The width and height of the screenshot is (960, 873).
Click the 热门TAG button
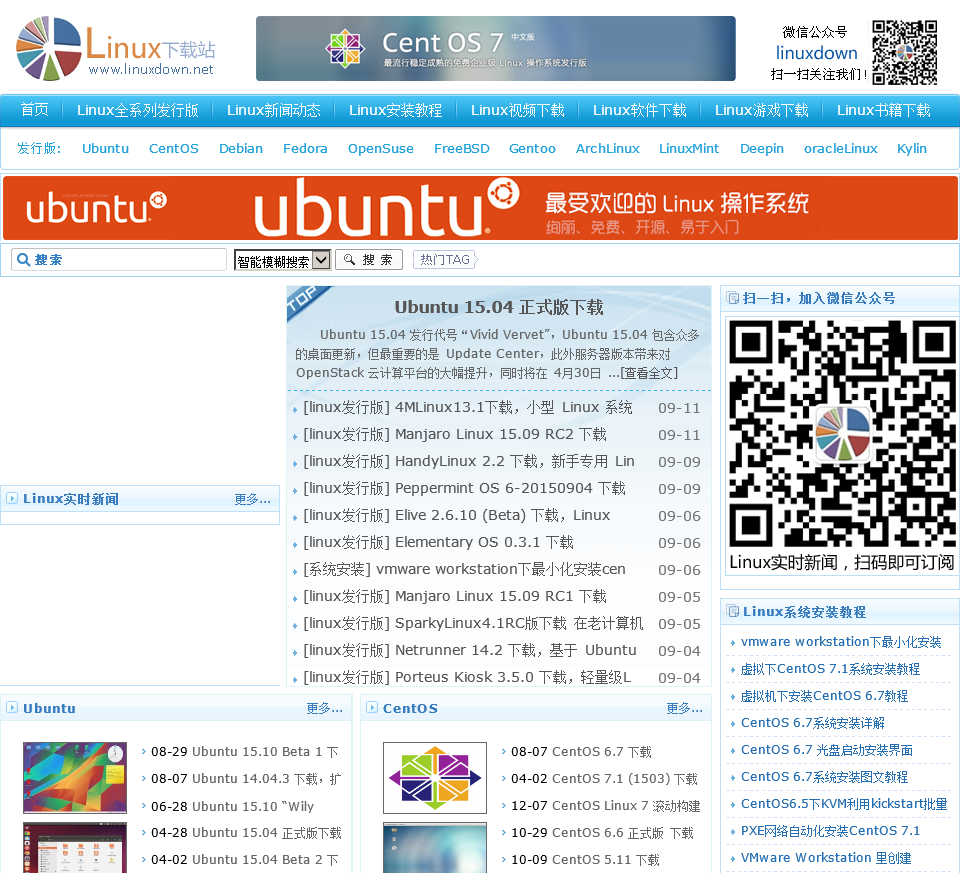click(446, 260)
